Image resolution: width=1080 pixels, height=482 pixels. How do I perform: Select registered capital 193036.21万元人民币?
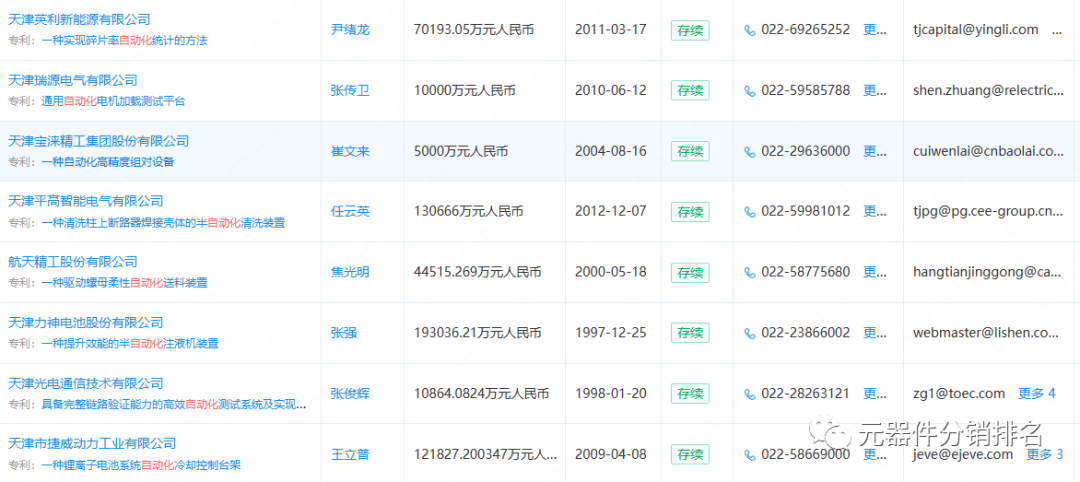point(477,333)
